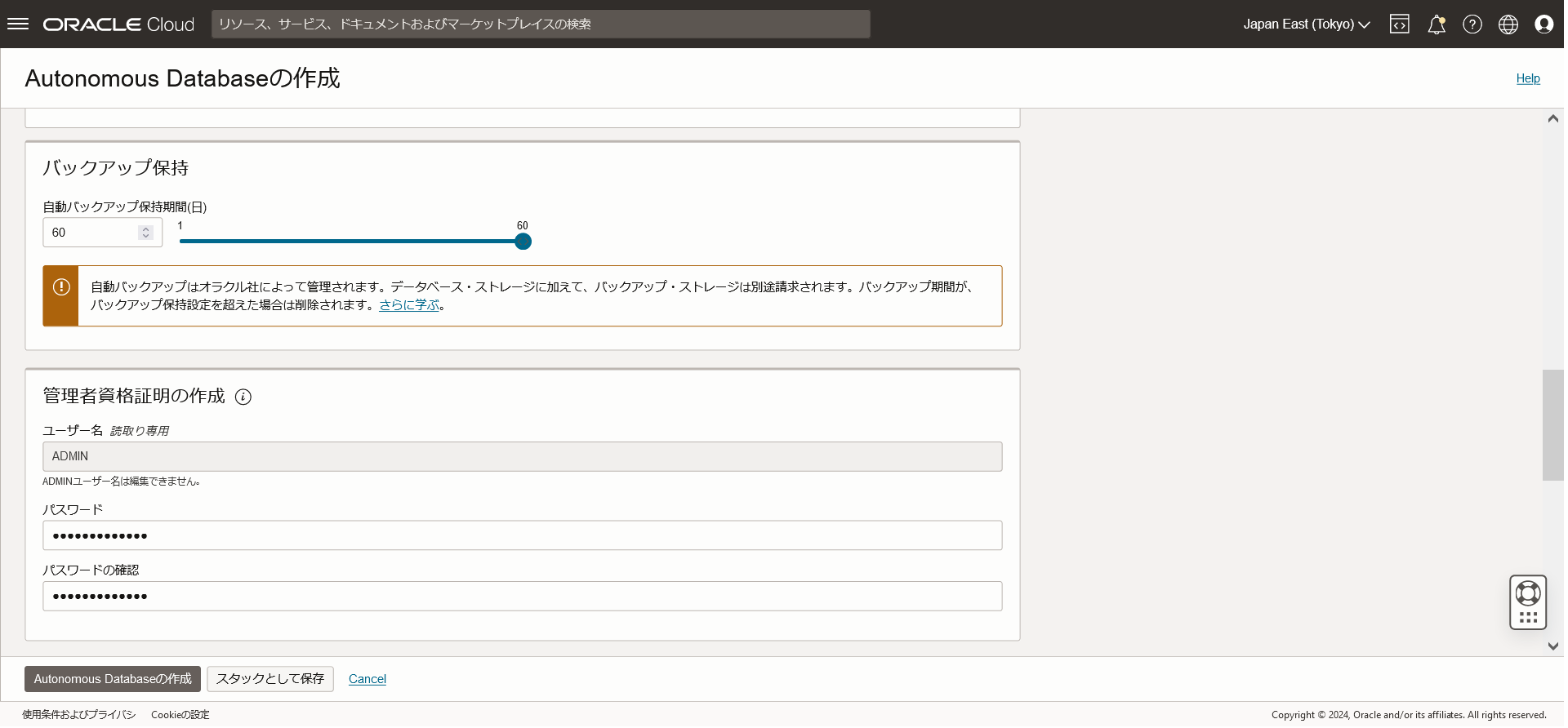Open 使用条件およびプライバシ link
The width and height of the screenshot is (1568, 728).
coord(79,715)
